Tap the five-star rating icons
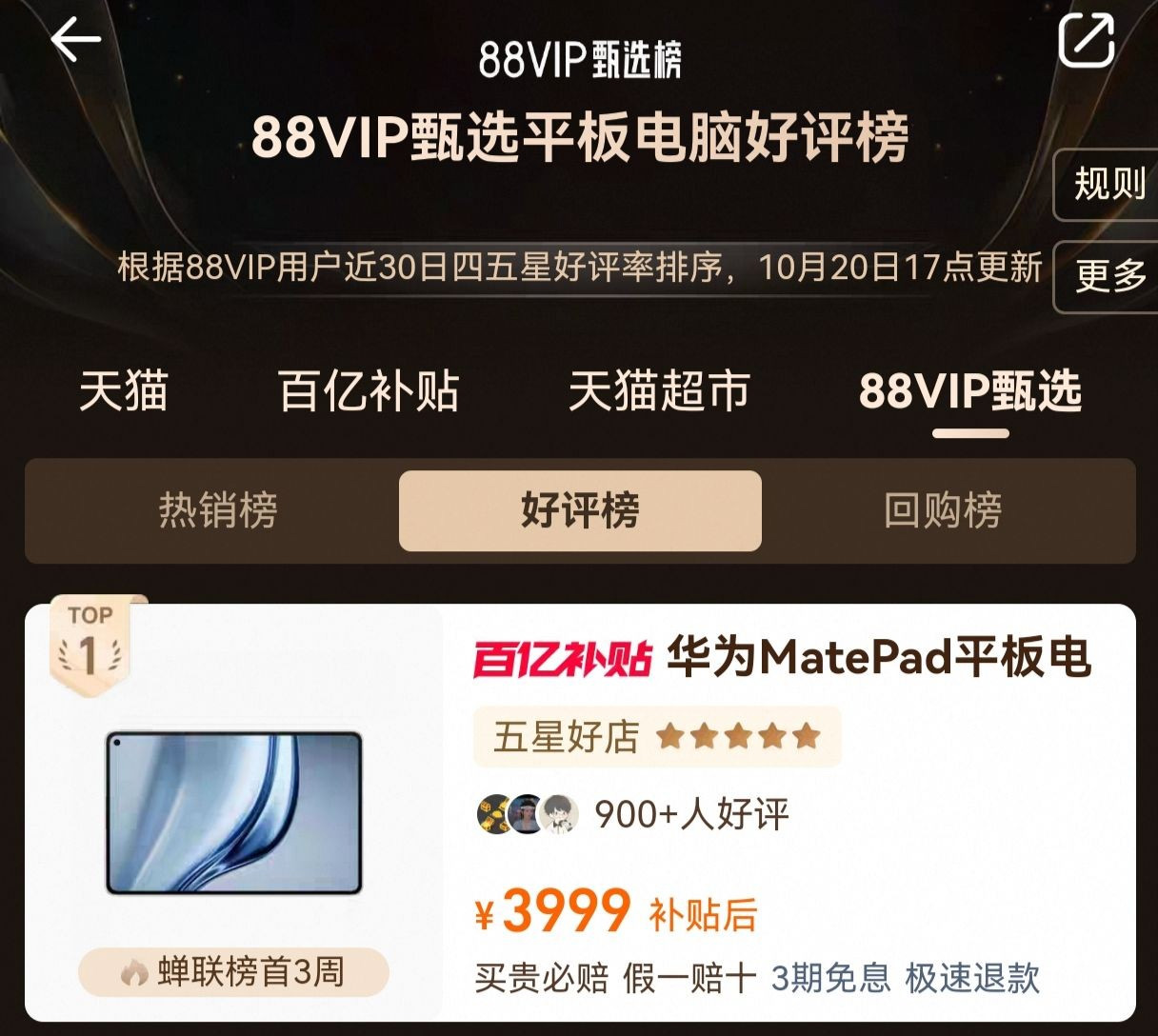The image size is (1158, 1036). pyautogui.click(x=738, y=736)
